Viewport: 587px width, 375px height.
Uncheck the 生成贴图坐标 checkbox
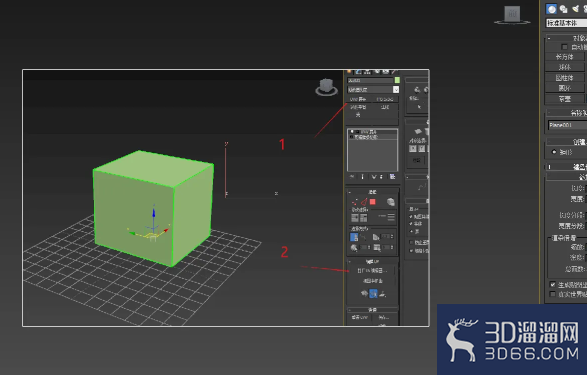tap(553, 284)
